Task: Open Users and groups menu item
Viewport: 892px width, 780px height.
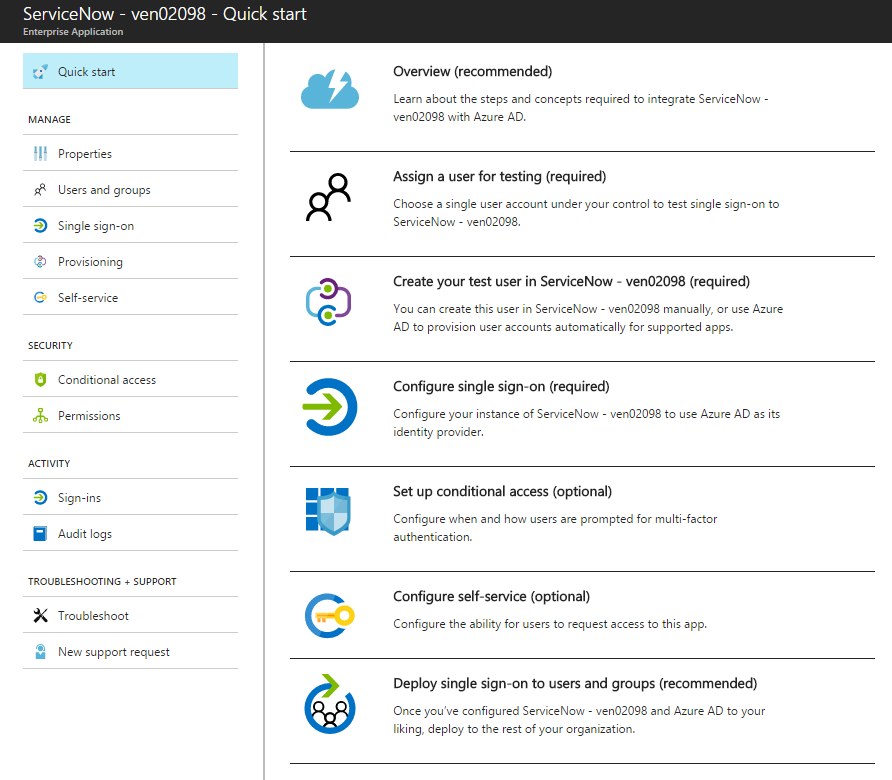Action: 130,189
